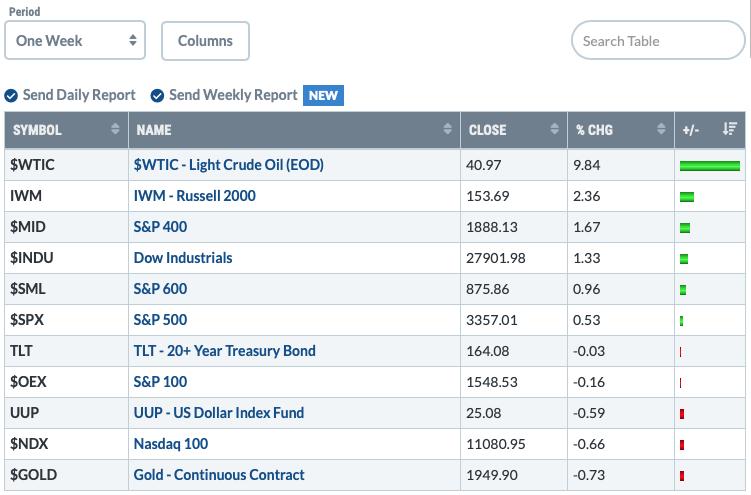
Task: Sort table by SYMBOL column arrows
Action: tap(115, 128)
